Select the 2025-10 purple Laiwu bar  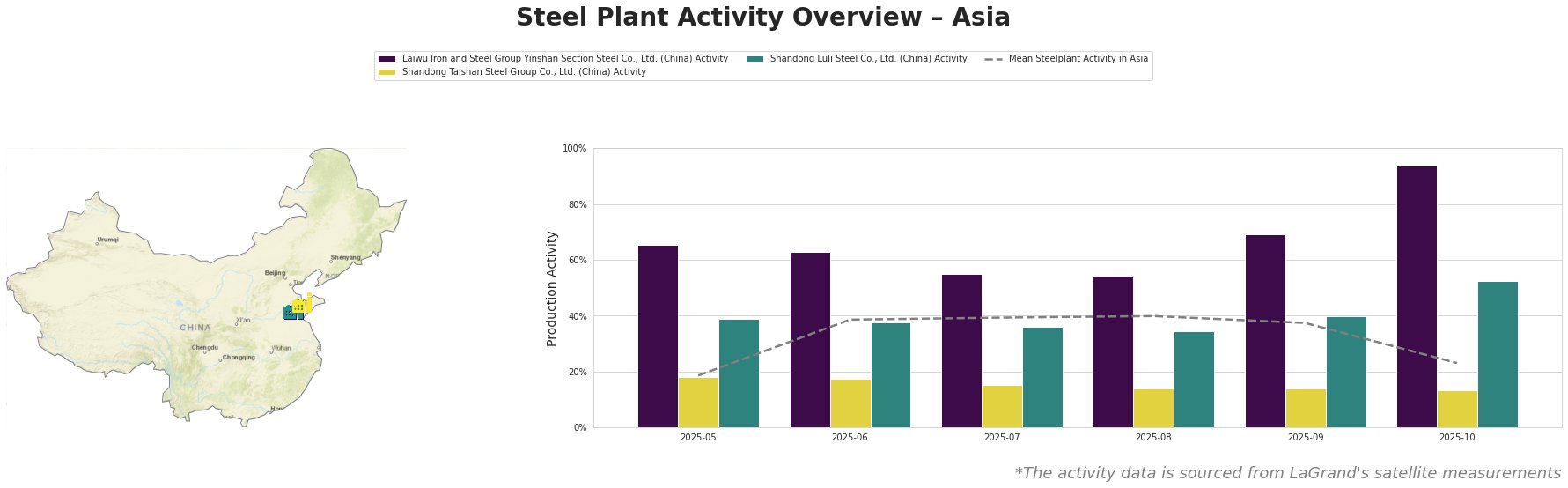pyautogui.click(x=1416, y=297)
